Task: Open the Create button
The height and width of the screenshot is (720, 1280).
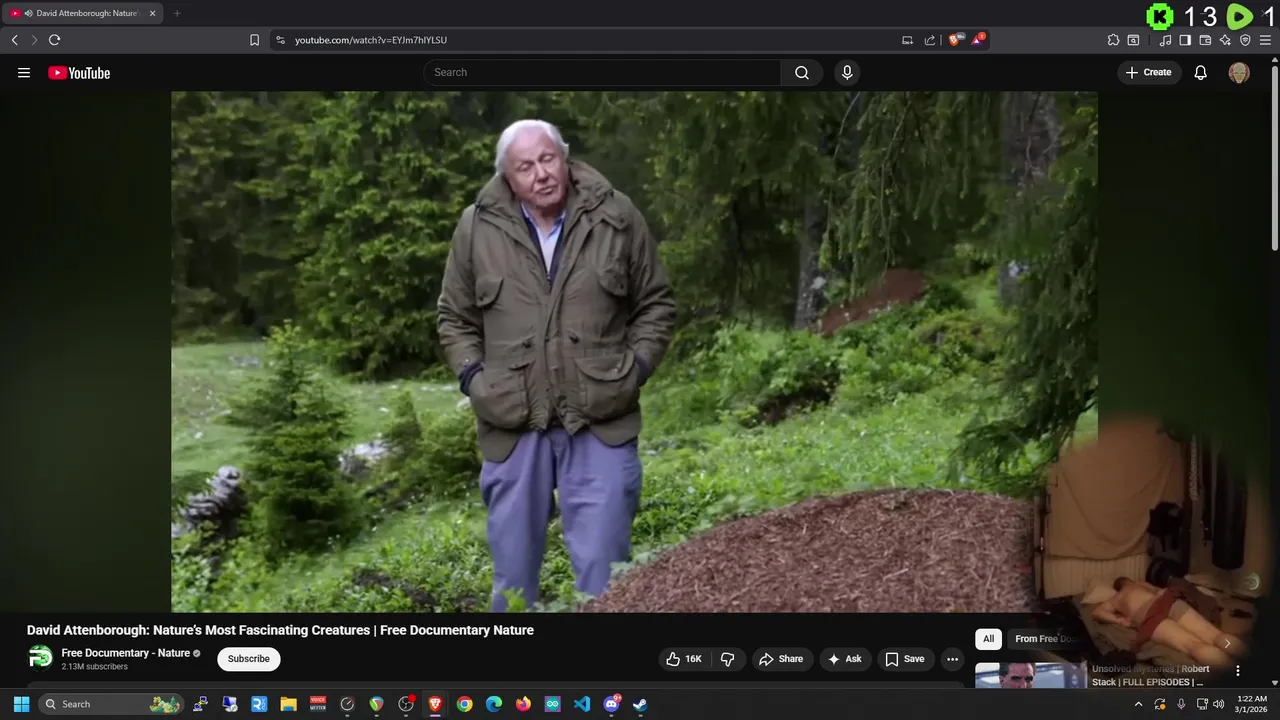Action: pyautogui.click(x=1149, y=72)
